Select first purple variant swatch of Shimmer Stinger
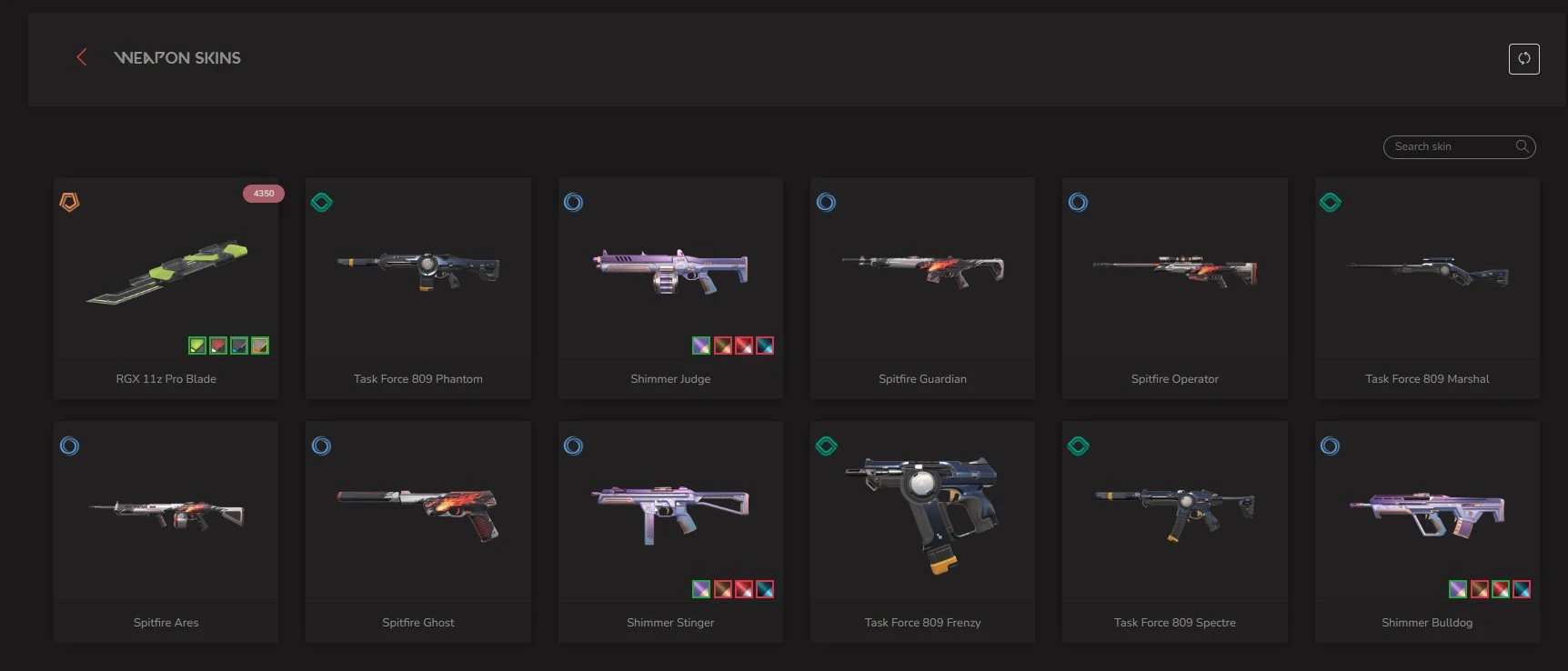 (701, 589)
